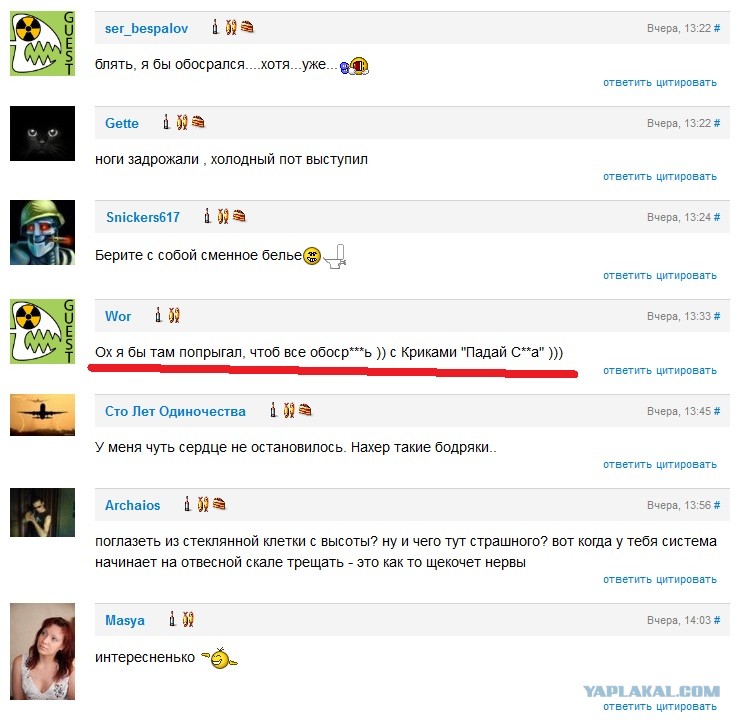Click the cake icon next to Сто Лет Одиночества

click(x=305, y=410)
